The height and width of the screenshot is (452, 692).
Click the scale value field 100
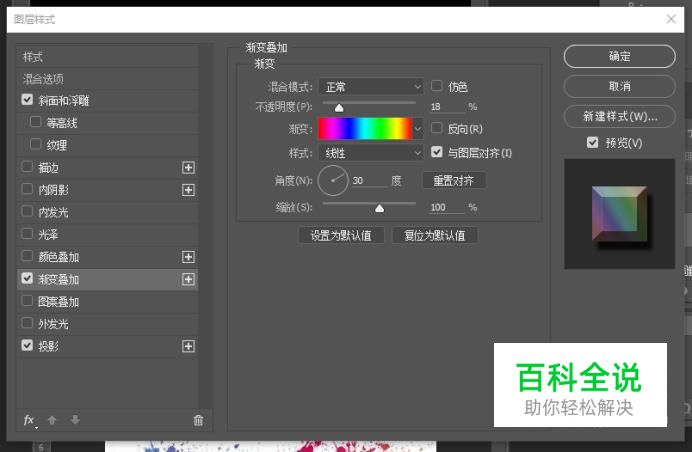click(447, 207)
